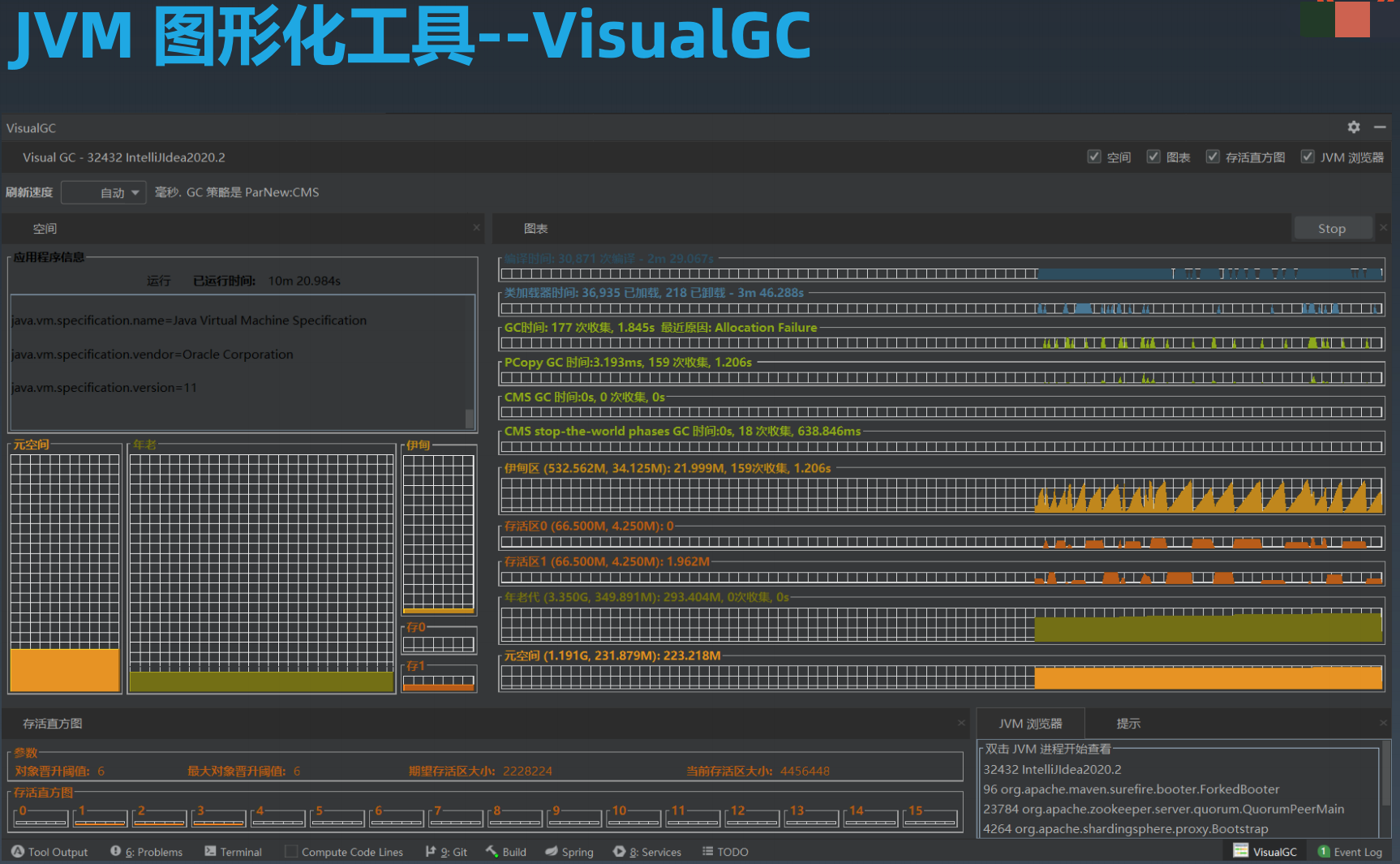This screenshot has width=1400, height=864.
Task: Select JVM process 4264 shardingsphere Bootstrap
Action: point(1125,829)
